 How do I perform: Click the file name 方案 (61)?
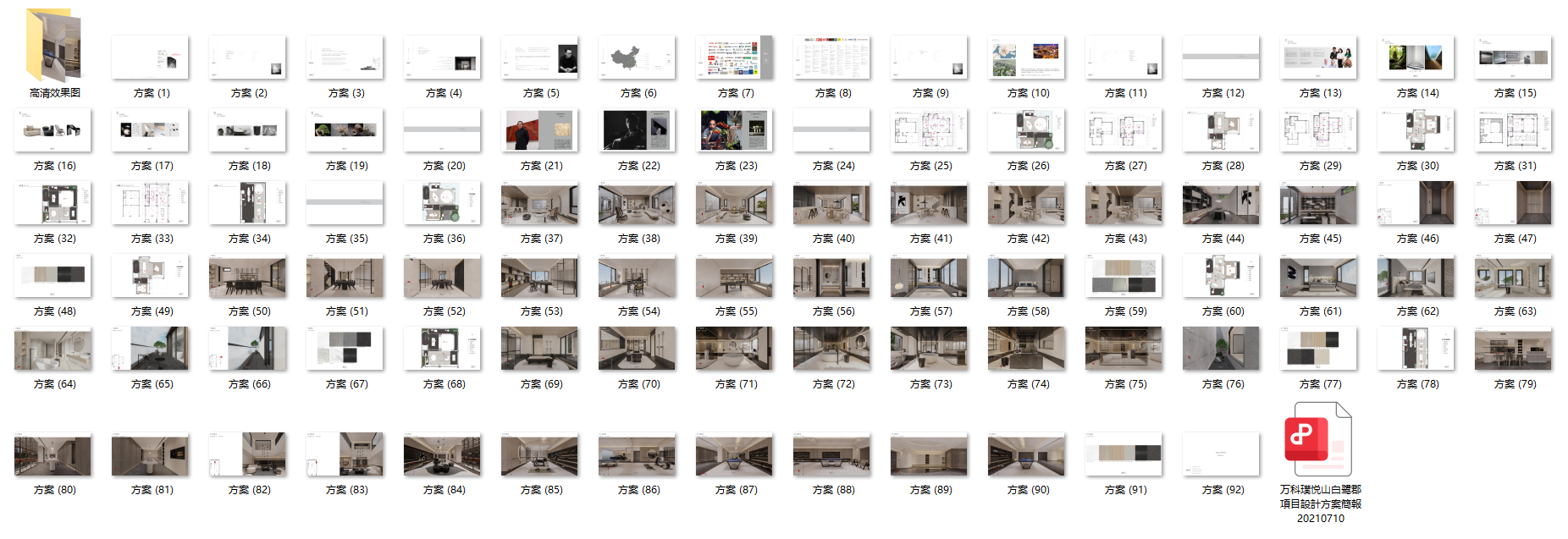tap(1320, 311)
